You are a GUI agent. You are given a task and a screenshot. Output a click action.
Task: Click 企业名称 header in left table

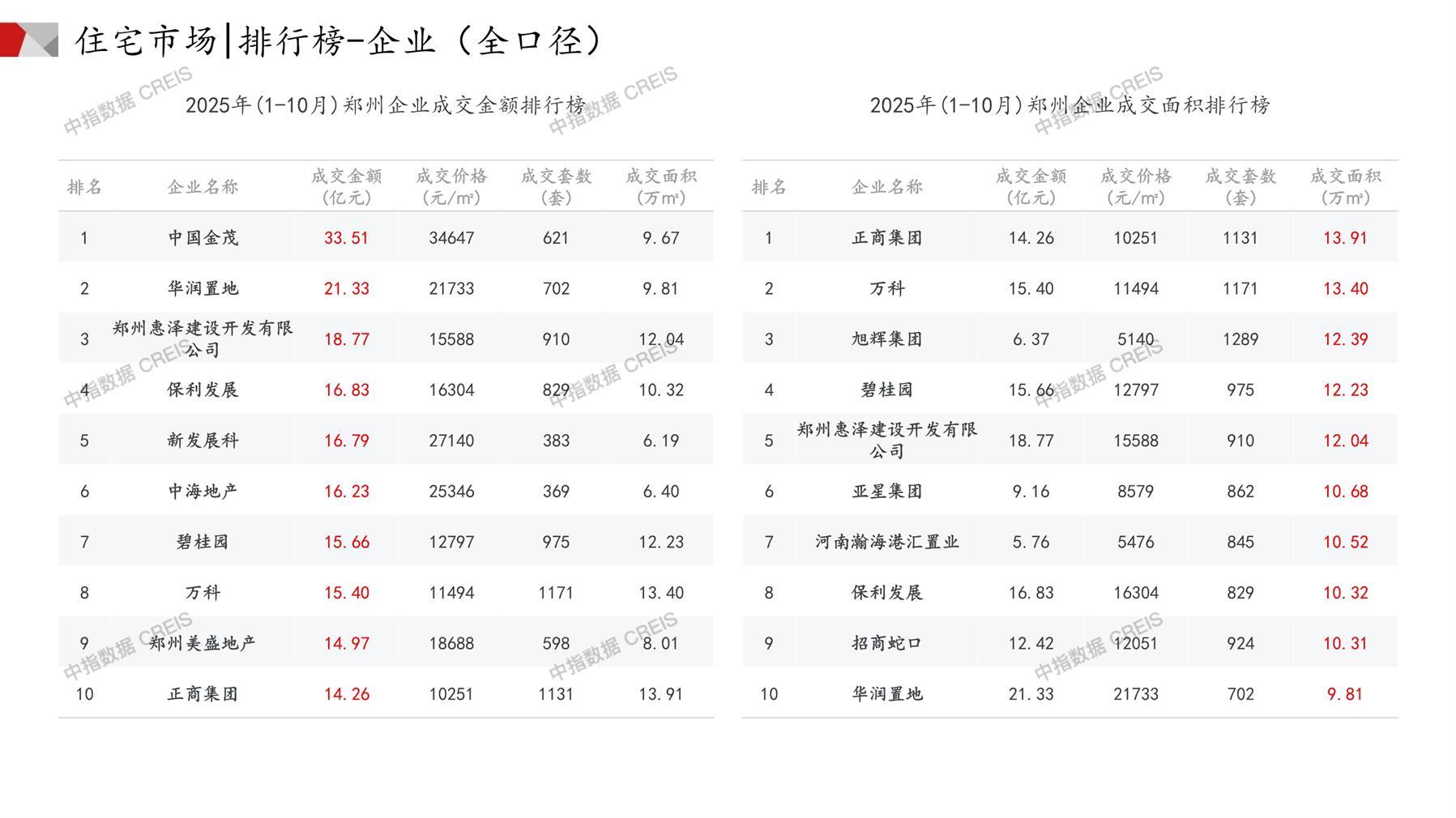[203, 187]
